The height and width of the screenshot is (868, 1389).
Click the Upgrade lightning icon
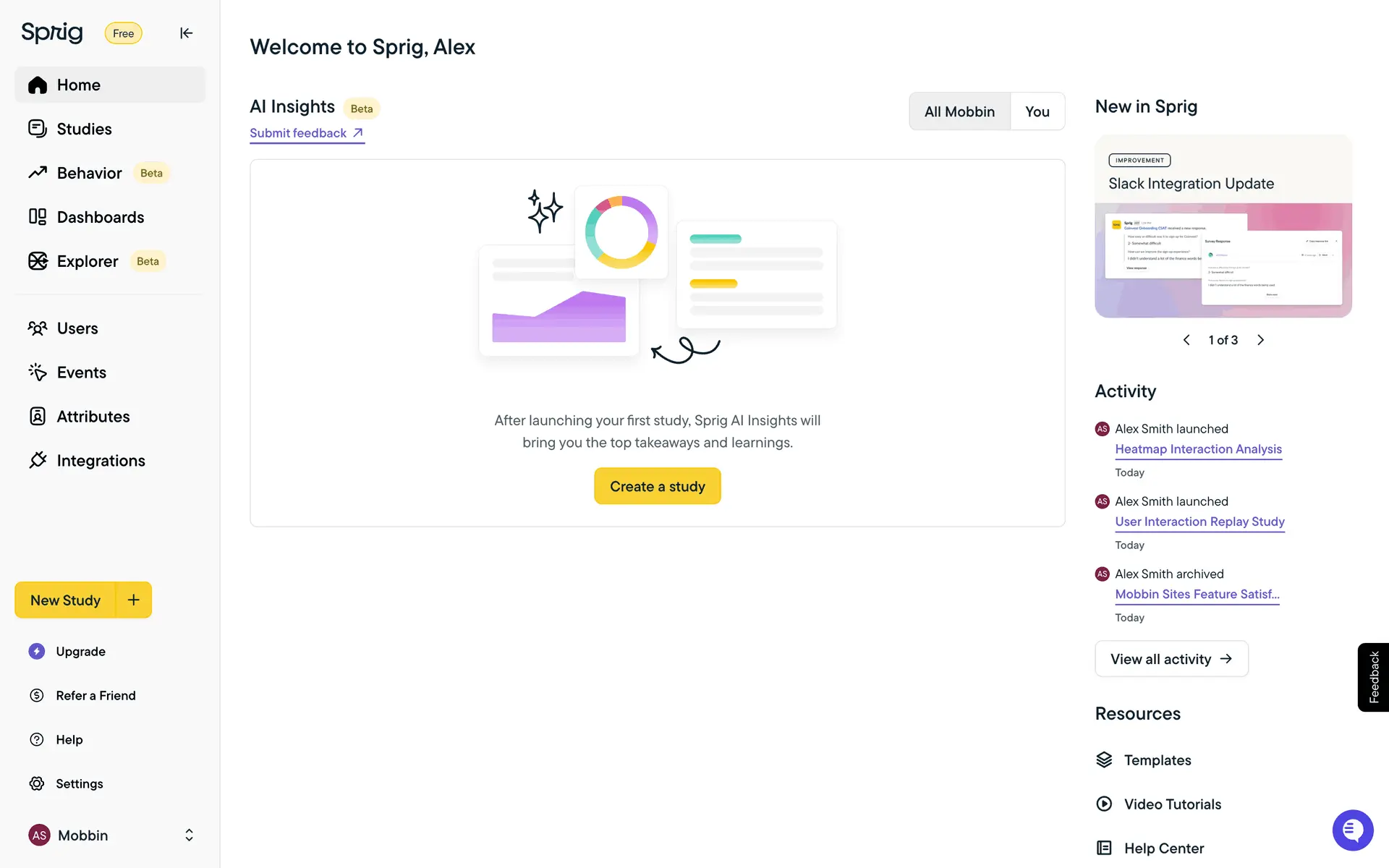tap(37, 652)
